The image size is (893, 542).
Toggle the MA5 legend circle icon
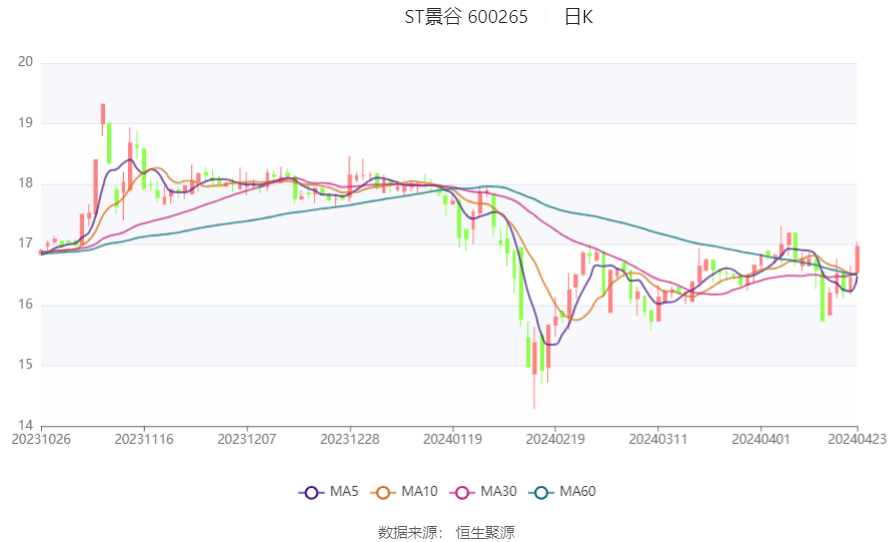tap(311, 492)
